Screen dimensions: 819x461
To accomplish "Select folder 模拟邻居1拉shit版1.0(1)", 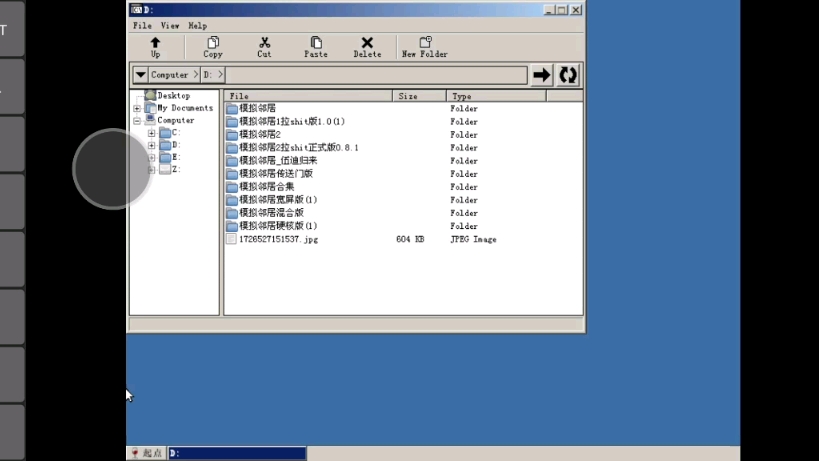I will point(292,121).
